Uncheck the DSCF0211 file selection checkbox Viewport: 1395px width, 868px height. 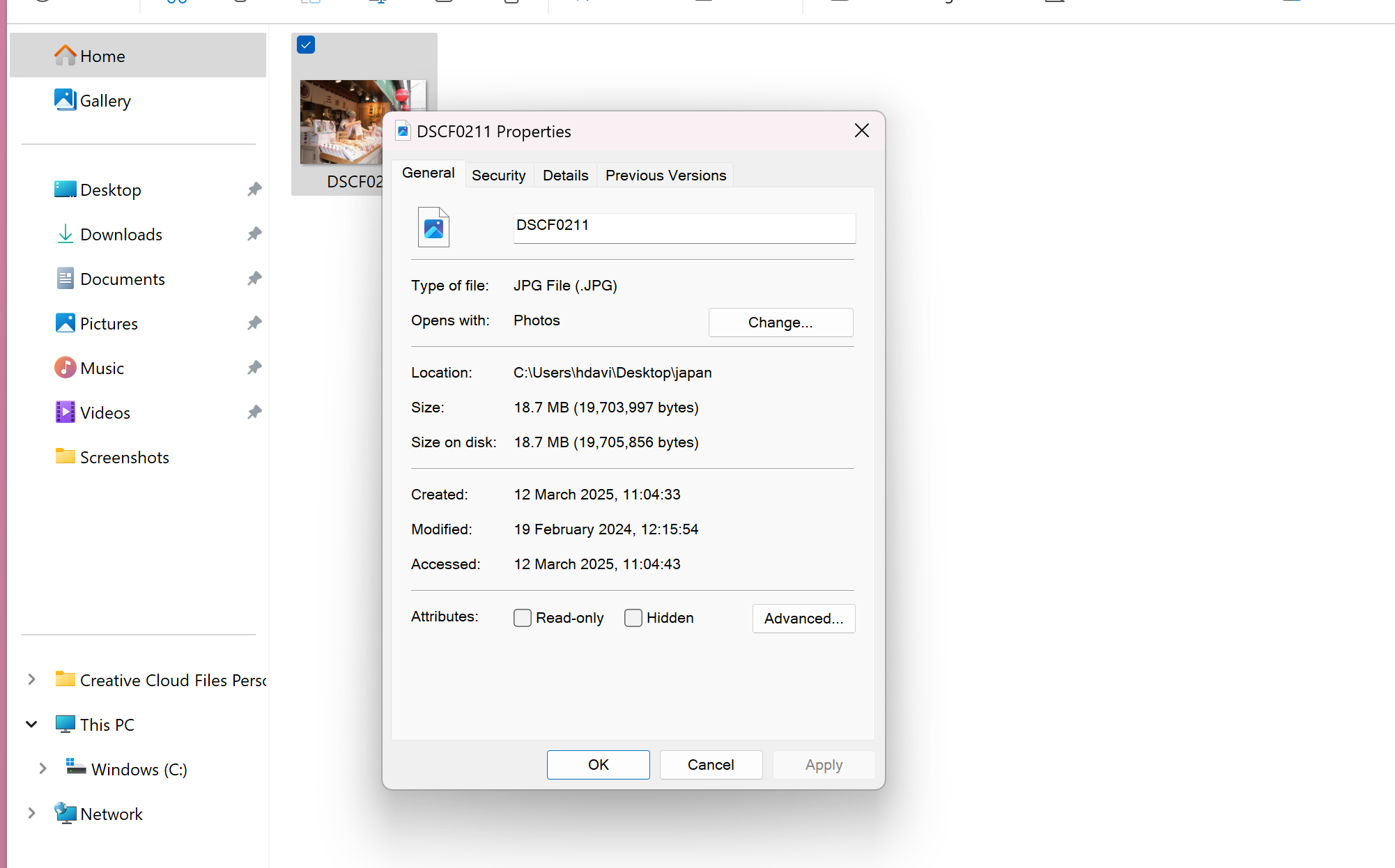[306, 45]
